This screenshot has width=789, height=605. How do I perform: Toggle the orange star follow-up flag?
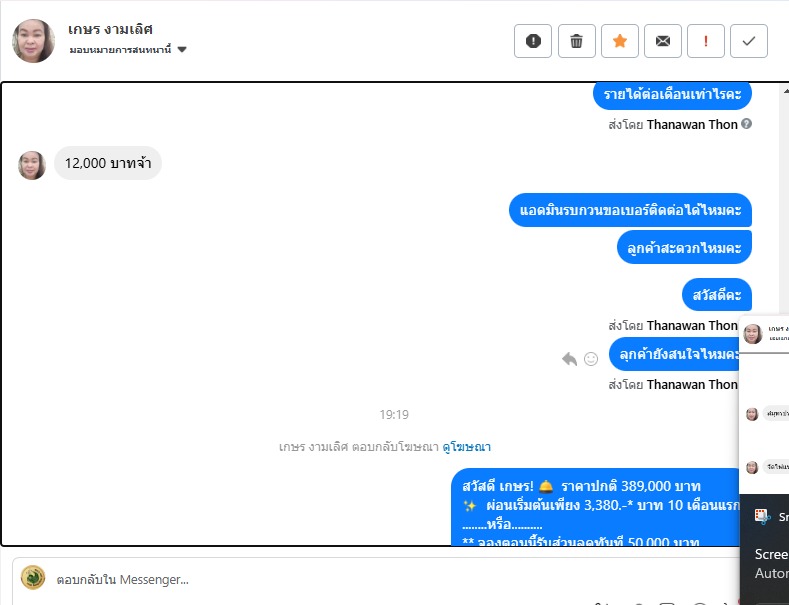[x=620, y=41]
